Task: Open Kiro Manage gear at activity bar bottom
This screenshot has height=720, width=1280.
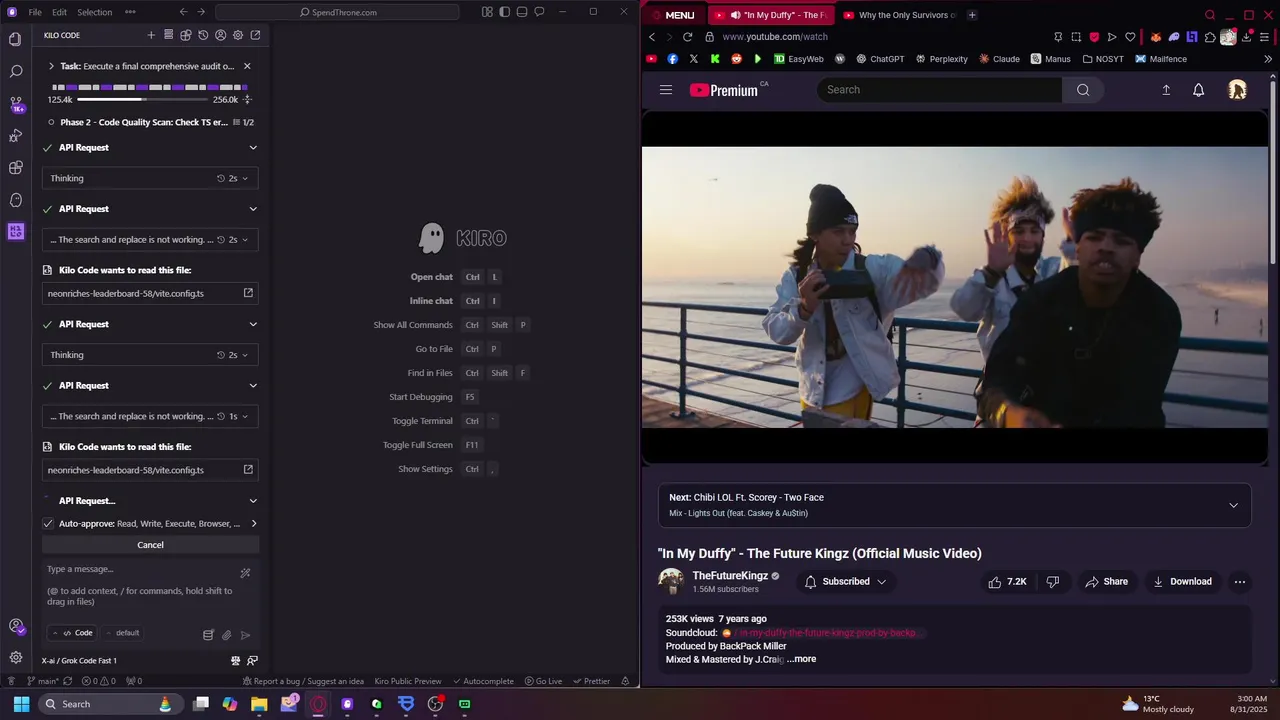Action: pos(15,657)
